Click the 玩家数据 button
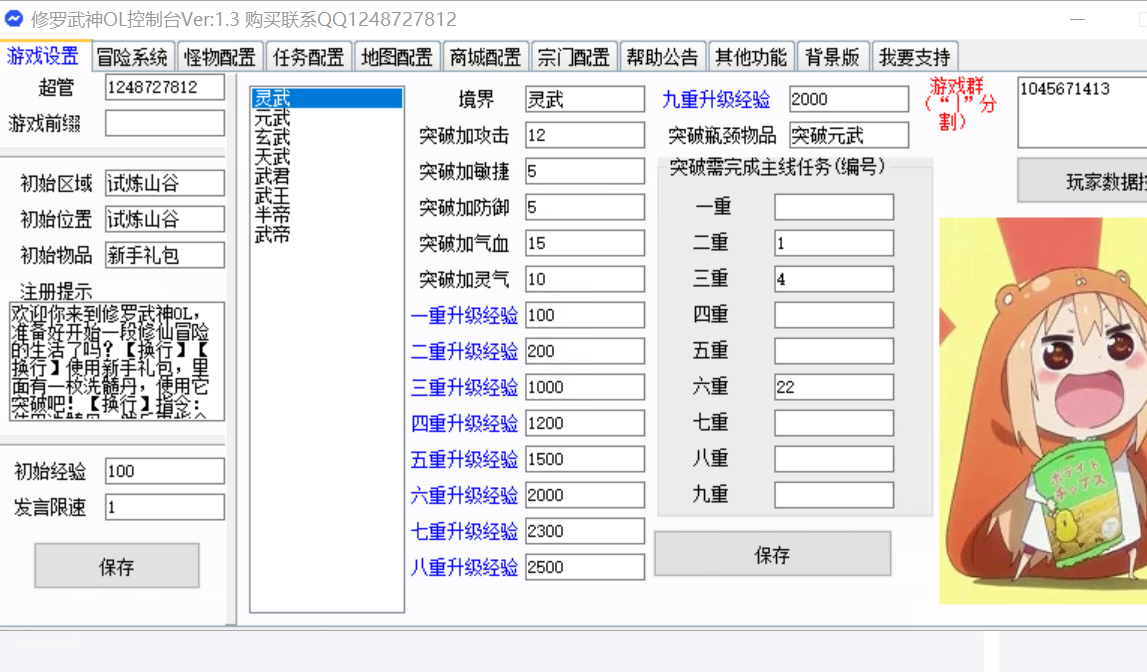Screen dimensions: 1147x672 pyautogui.click(x=1082, y=181)
